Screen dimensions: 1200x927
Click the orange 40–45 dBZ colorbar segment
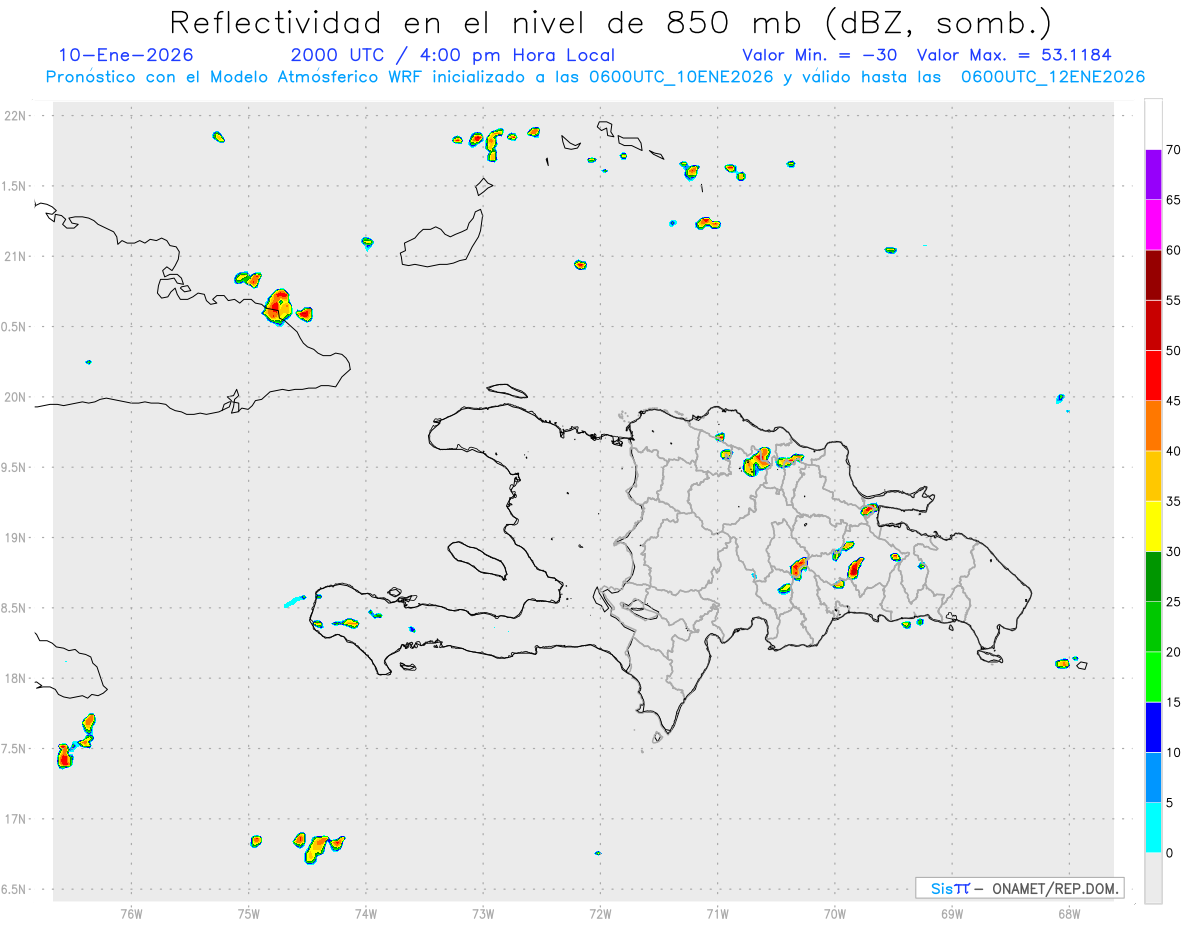[1153, 426]
